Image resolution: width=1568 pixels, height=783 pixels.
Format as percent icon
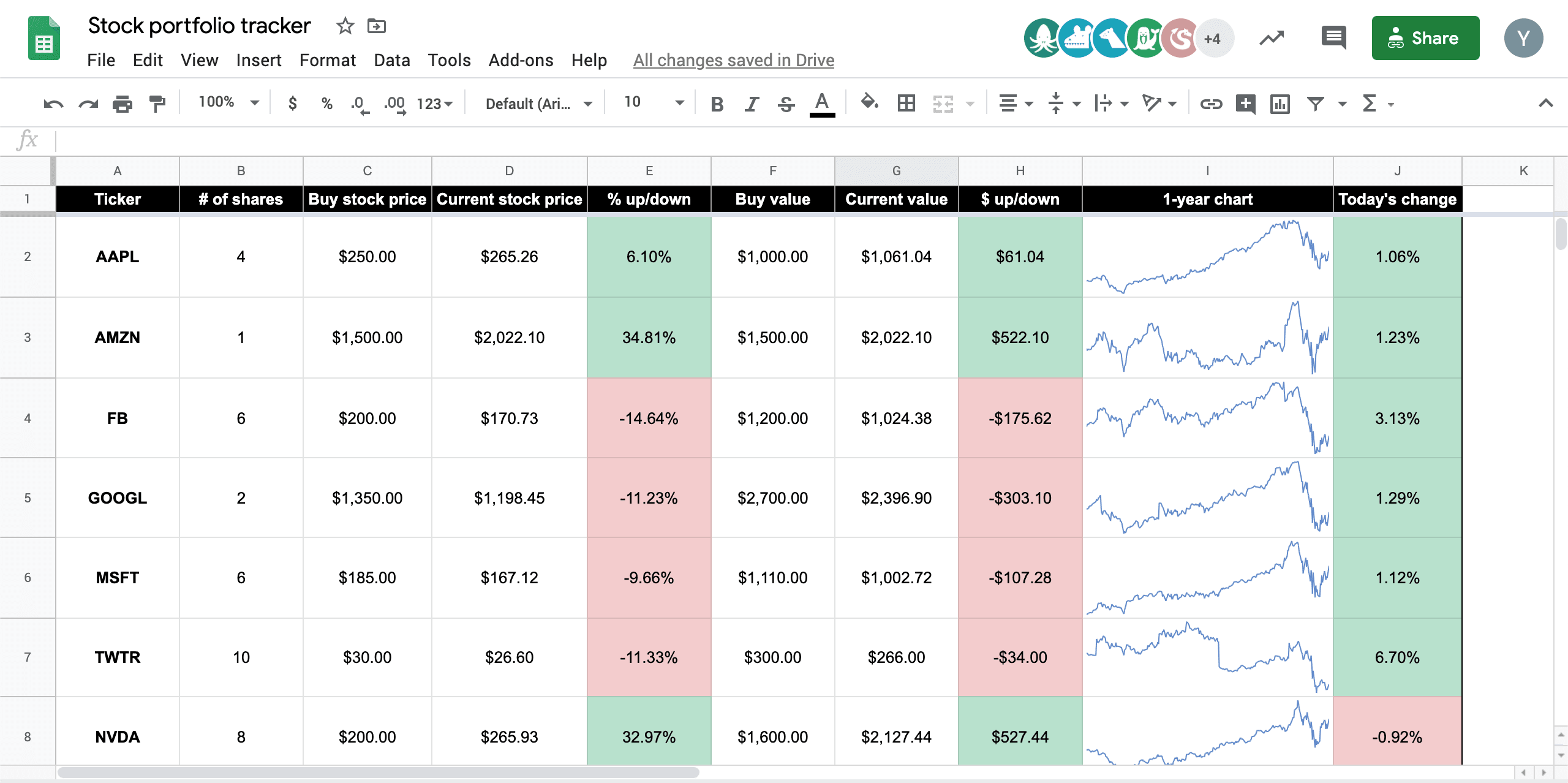(x=327, y=104)
